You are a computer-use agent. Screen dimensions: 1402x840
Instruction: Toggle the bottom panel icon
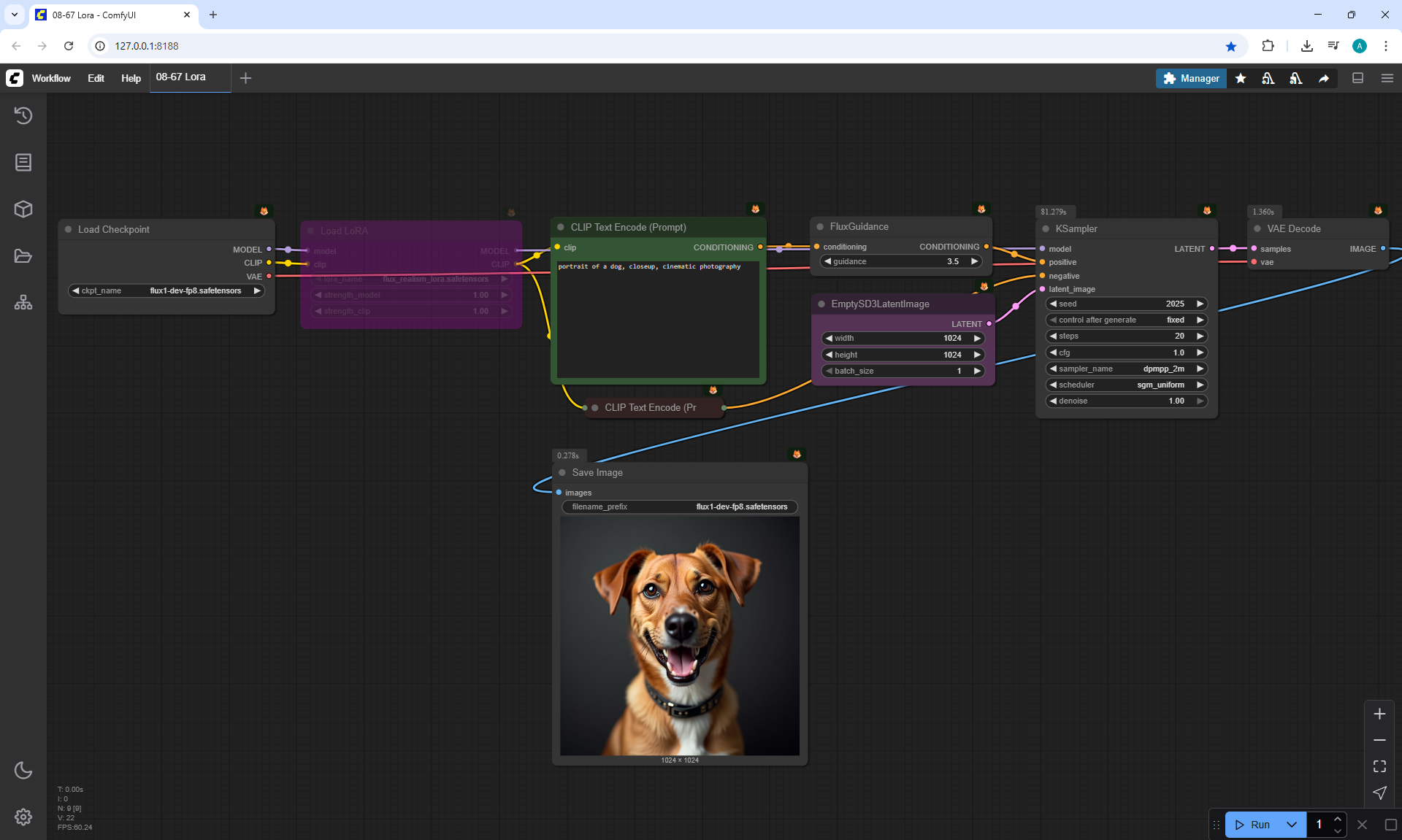coord(1357,78)
